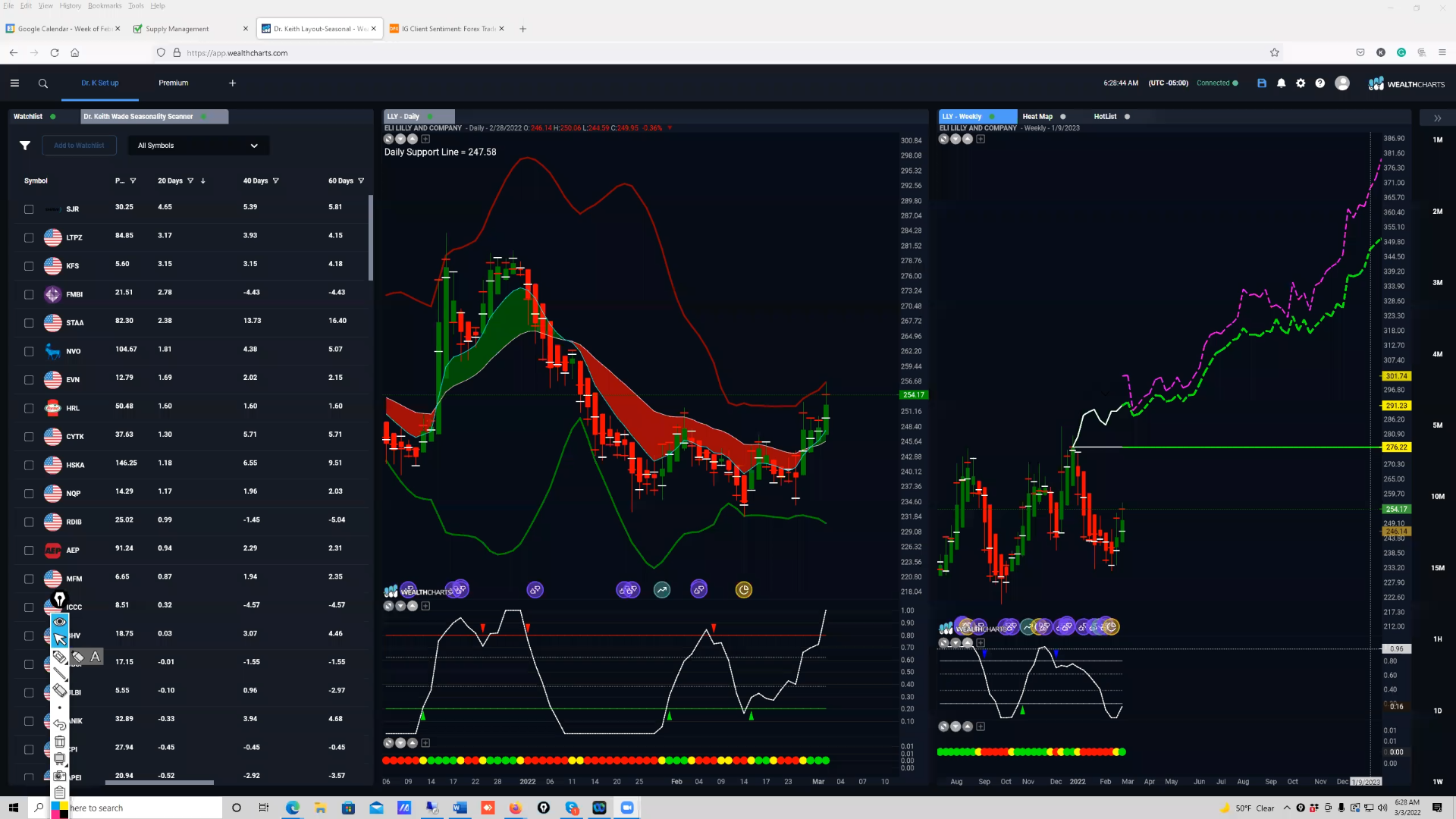This screenshot has width=1456, height=819.
Task: Click the watchlist filter funnel icon
Action: (25, 146)
